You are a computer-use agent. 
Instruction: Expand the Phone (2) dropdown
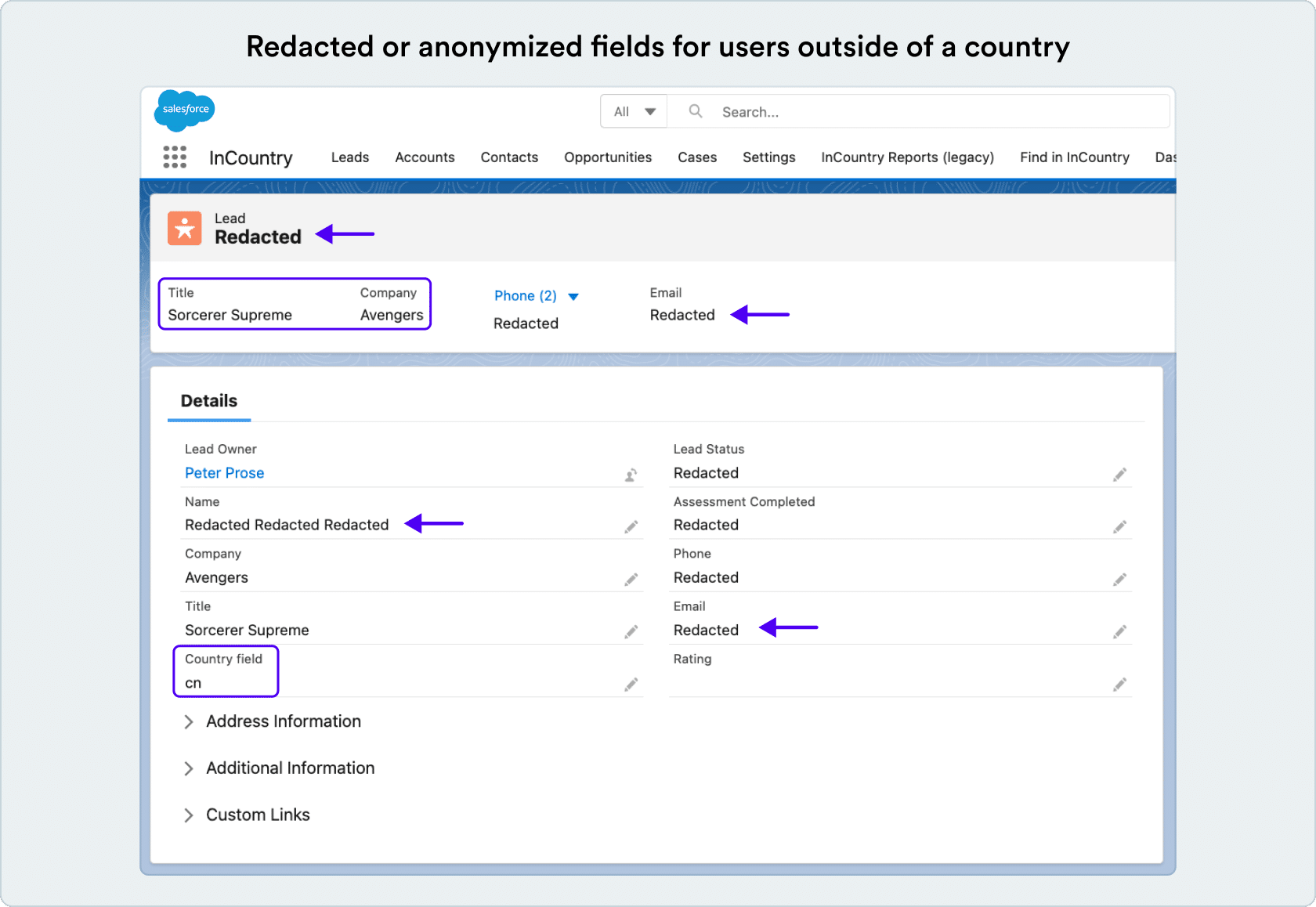[573, 297]
